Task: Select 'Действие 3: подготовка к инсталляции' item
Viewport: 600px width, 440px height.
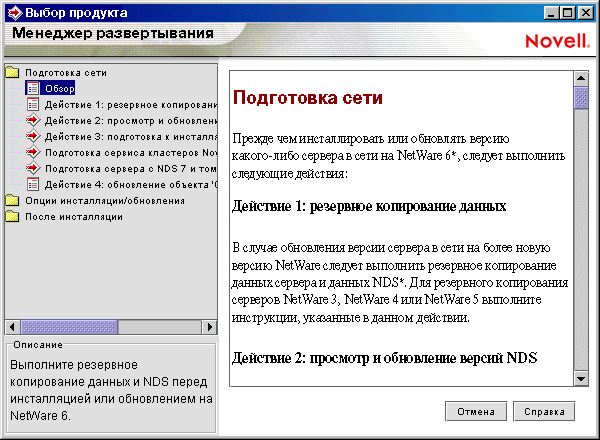Action: [131, 137]
